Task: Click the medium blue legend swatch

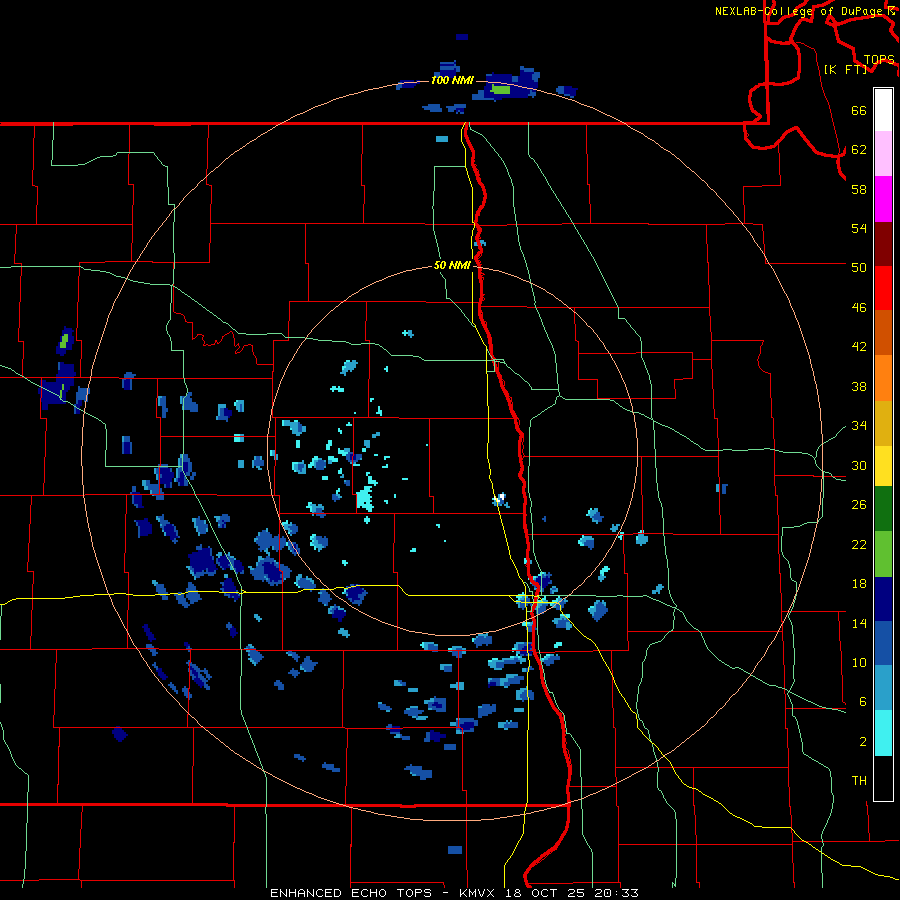Action: coord(883,643)
